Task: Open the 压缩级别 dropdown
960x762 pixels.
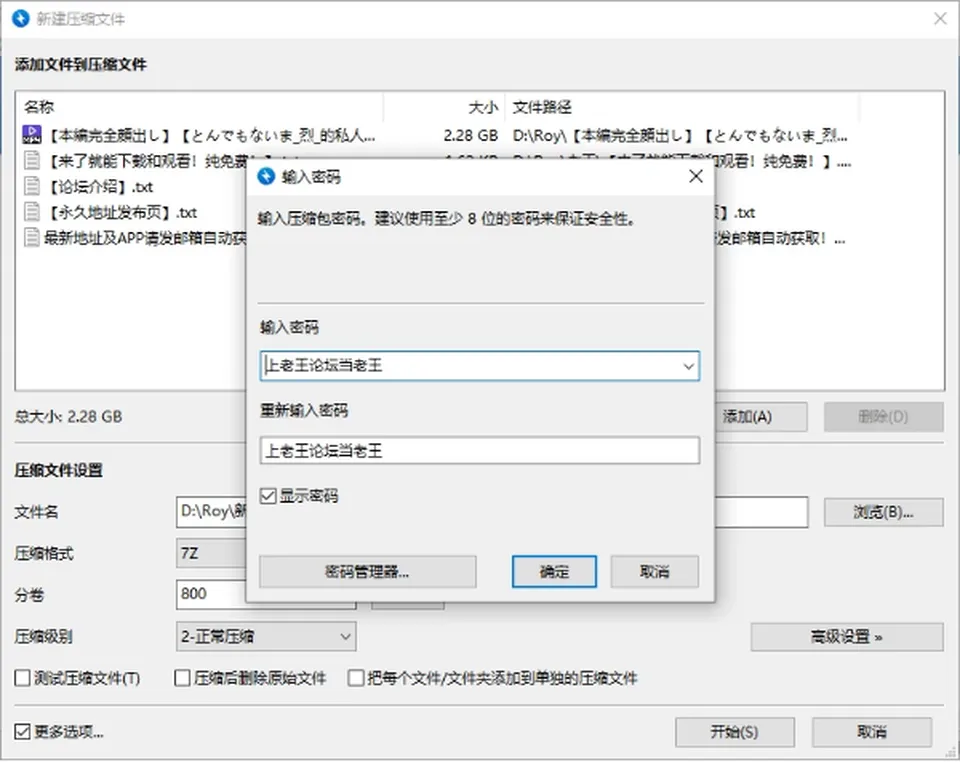Action: (x=266, y=637)
